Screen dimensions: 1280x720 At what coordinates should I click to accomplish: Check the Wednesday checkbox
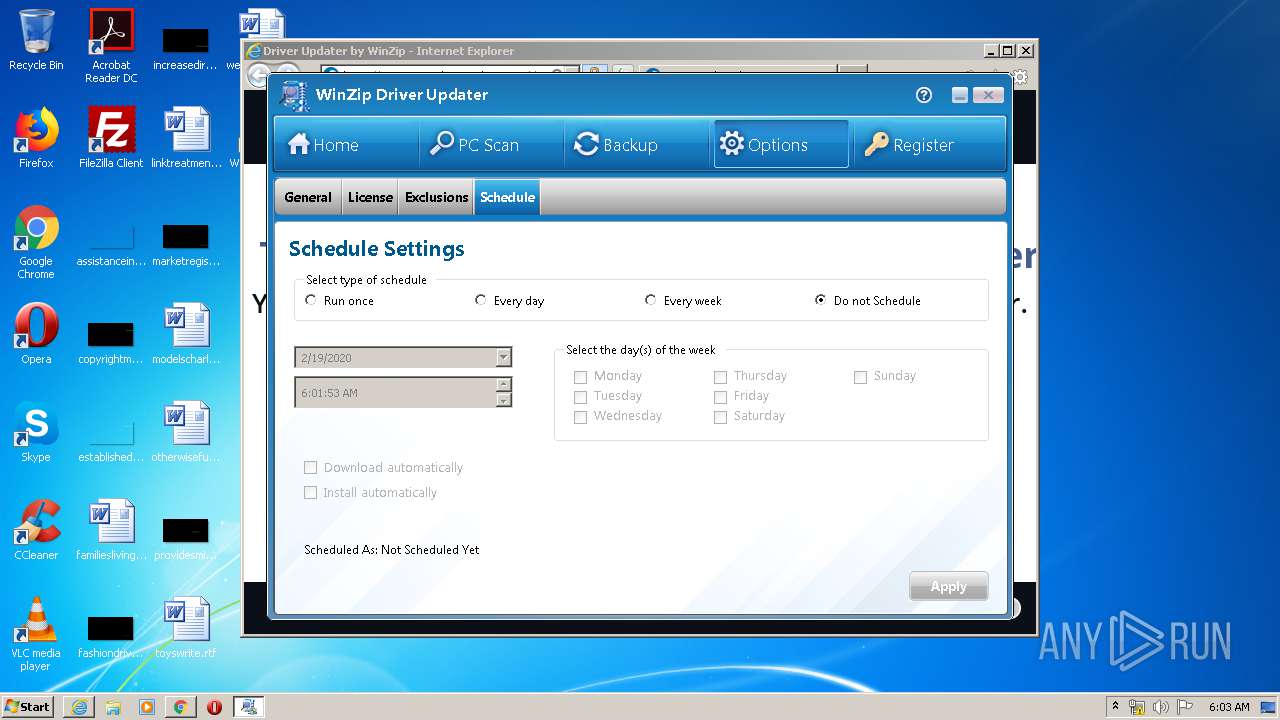[x=580, y=417]
